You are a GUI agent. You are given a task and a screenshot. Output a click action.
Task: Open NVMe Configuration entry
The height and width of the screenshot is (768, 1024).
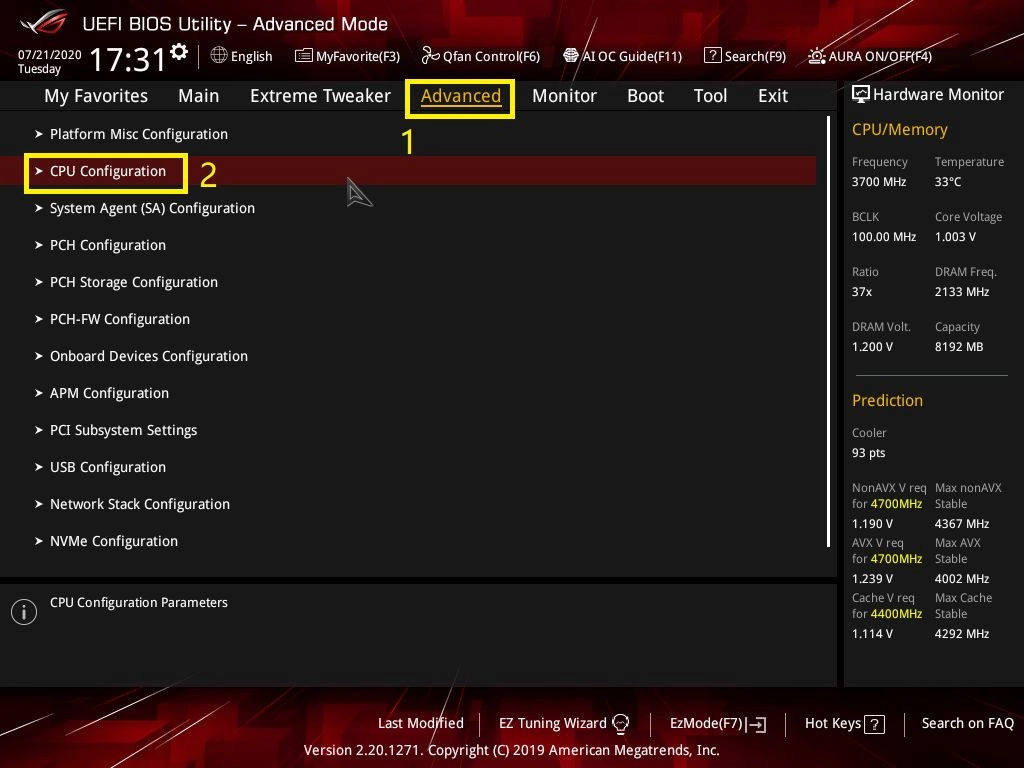(x=113, y=541)
